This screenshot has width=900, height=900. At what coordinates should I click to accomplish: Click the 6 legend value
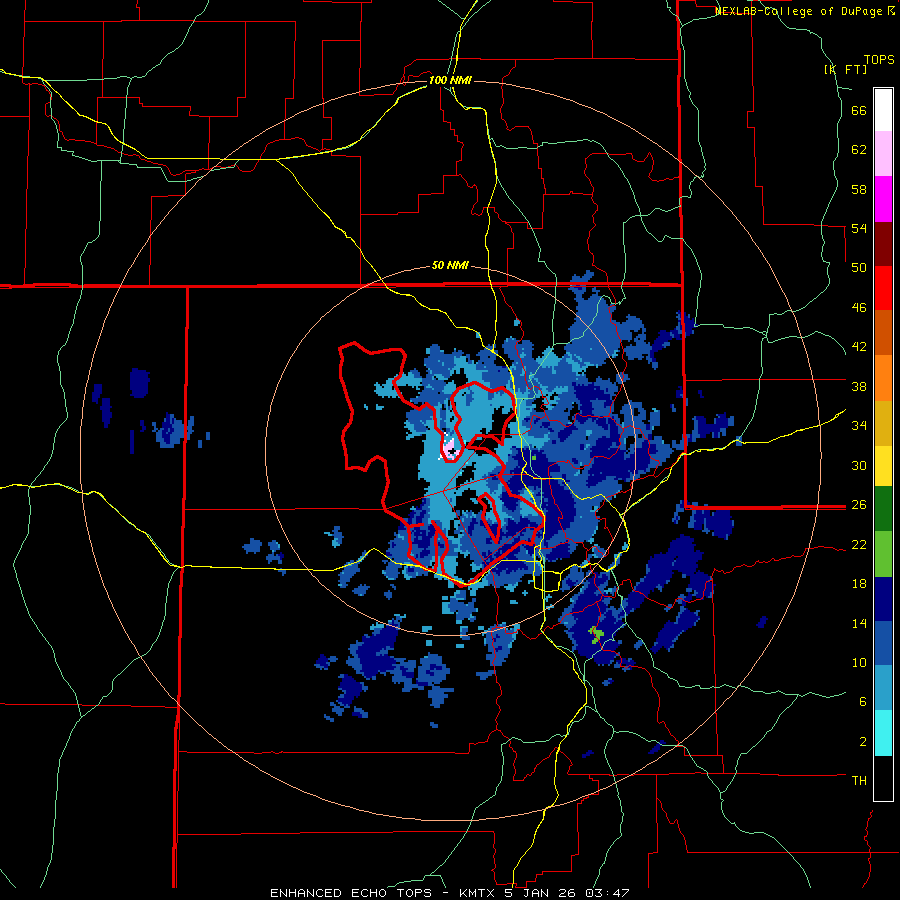pyautogui.click(x=863, y=702)
